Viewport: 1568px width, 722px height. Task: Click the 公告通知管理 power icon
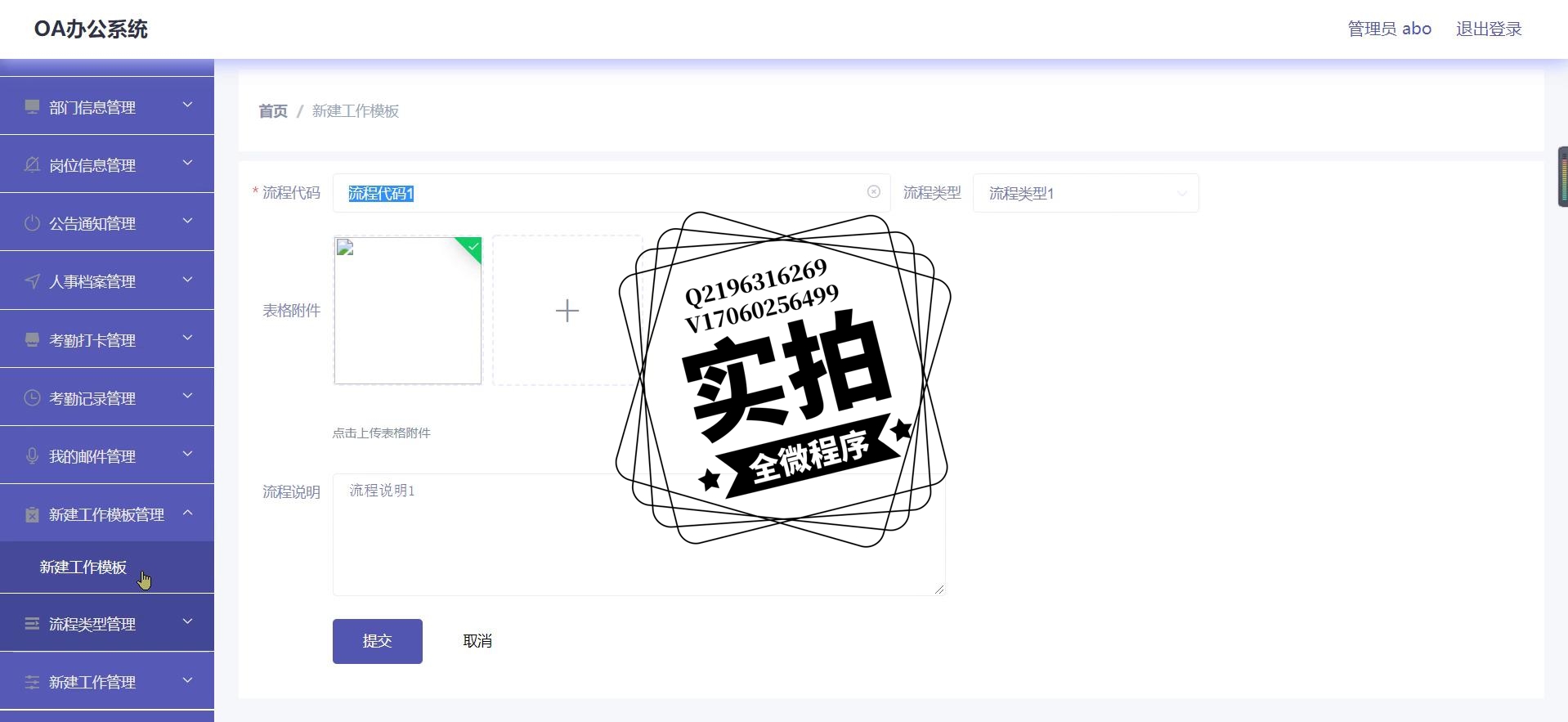32,222
